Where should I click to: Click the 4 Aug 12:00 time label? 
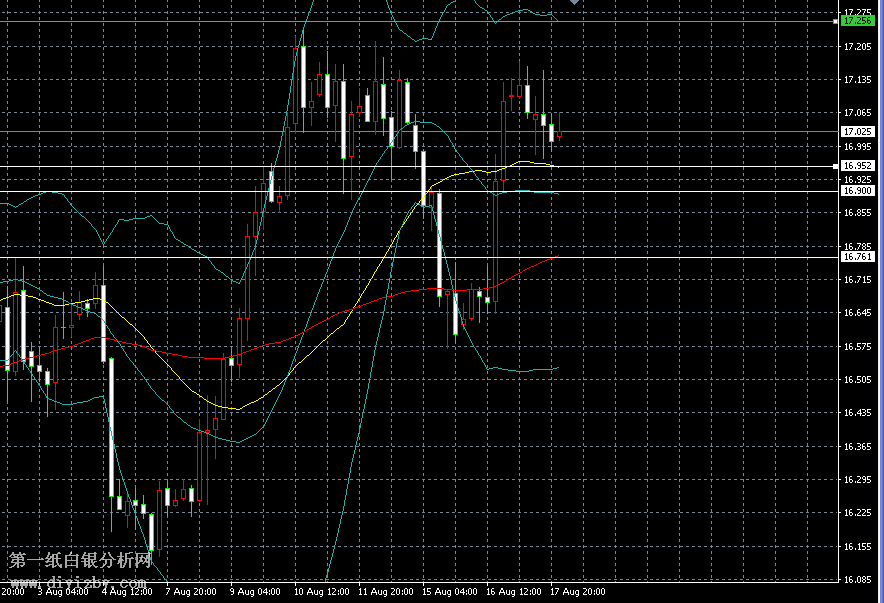127,592
